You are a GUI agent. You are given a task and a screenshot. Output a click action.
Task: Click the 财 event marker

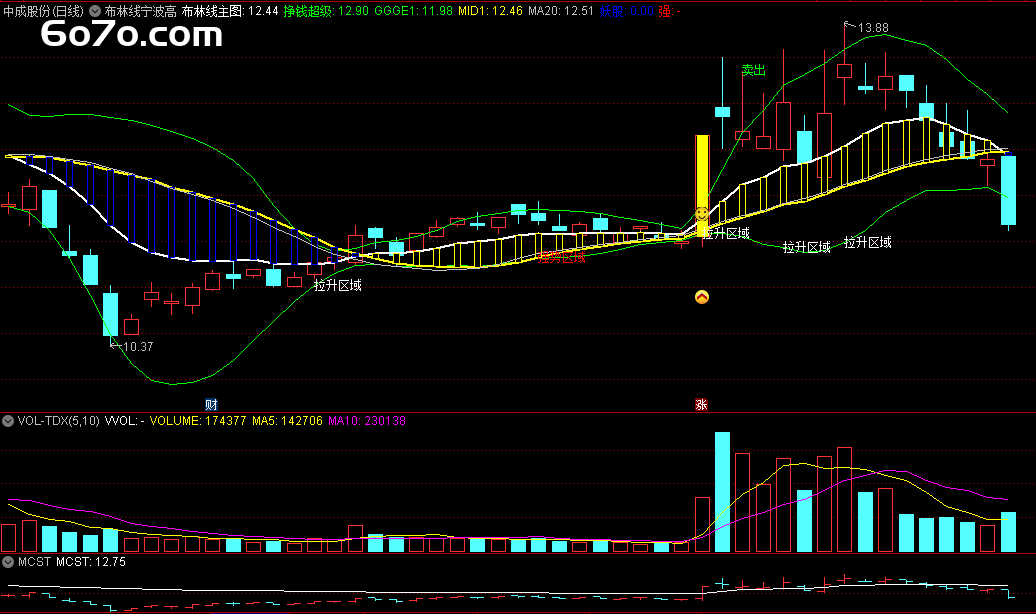click(x=211, y=404)
